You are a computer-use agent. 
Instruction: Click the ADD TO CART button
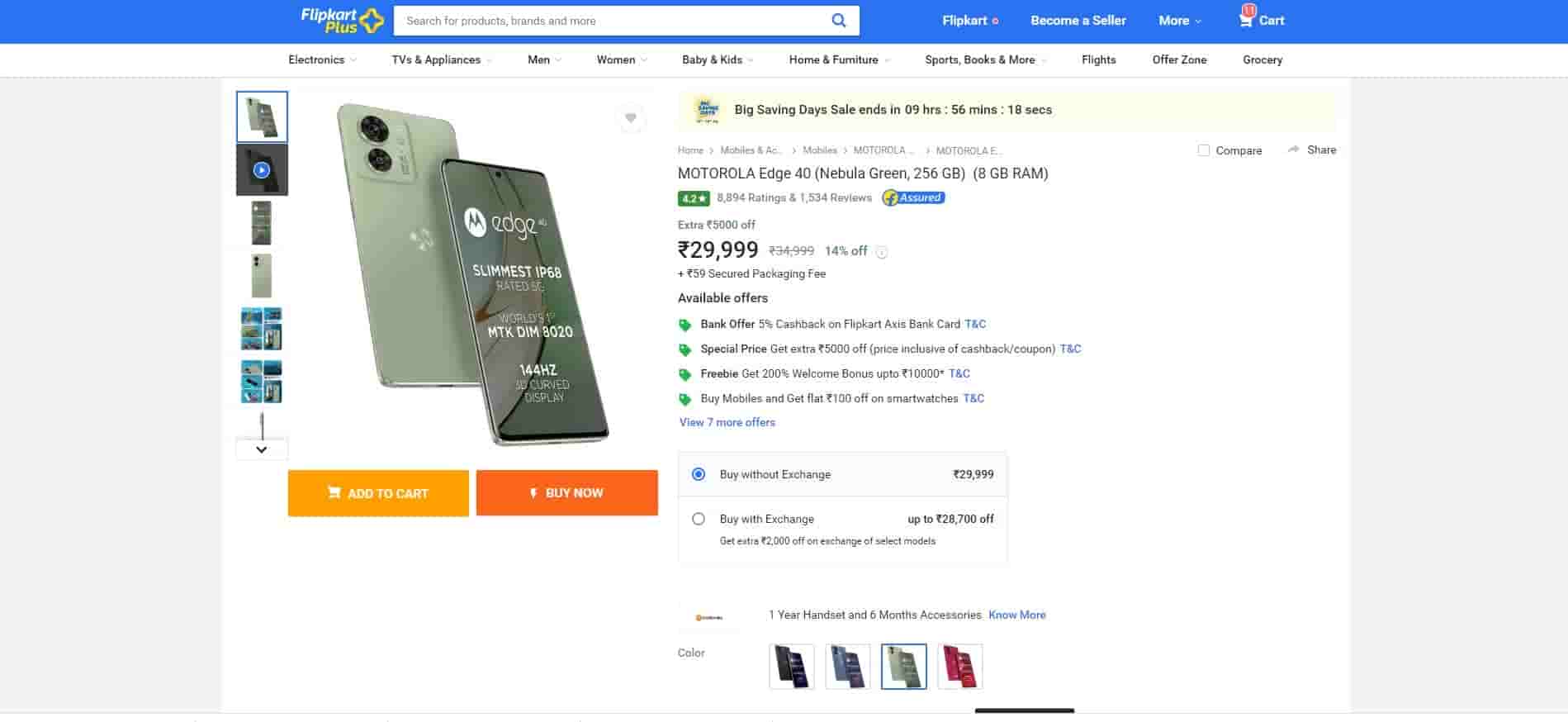pyautogui.click(x=378, y=493)
